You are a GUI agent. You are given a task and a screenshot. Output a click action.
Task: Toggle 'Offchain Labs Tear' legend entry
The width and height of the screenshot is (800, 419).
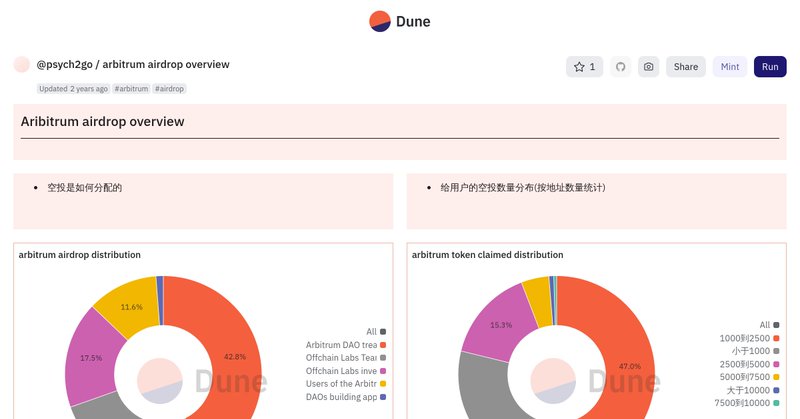coord(346,358)
